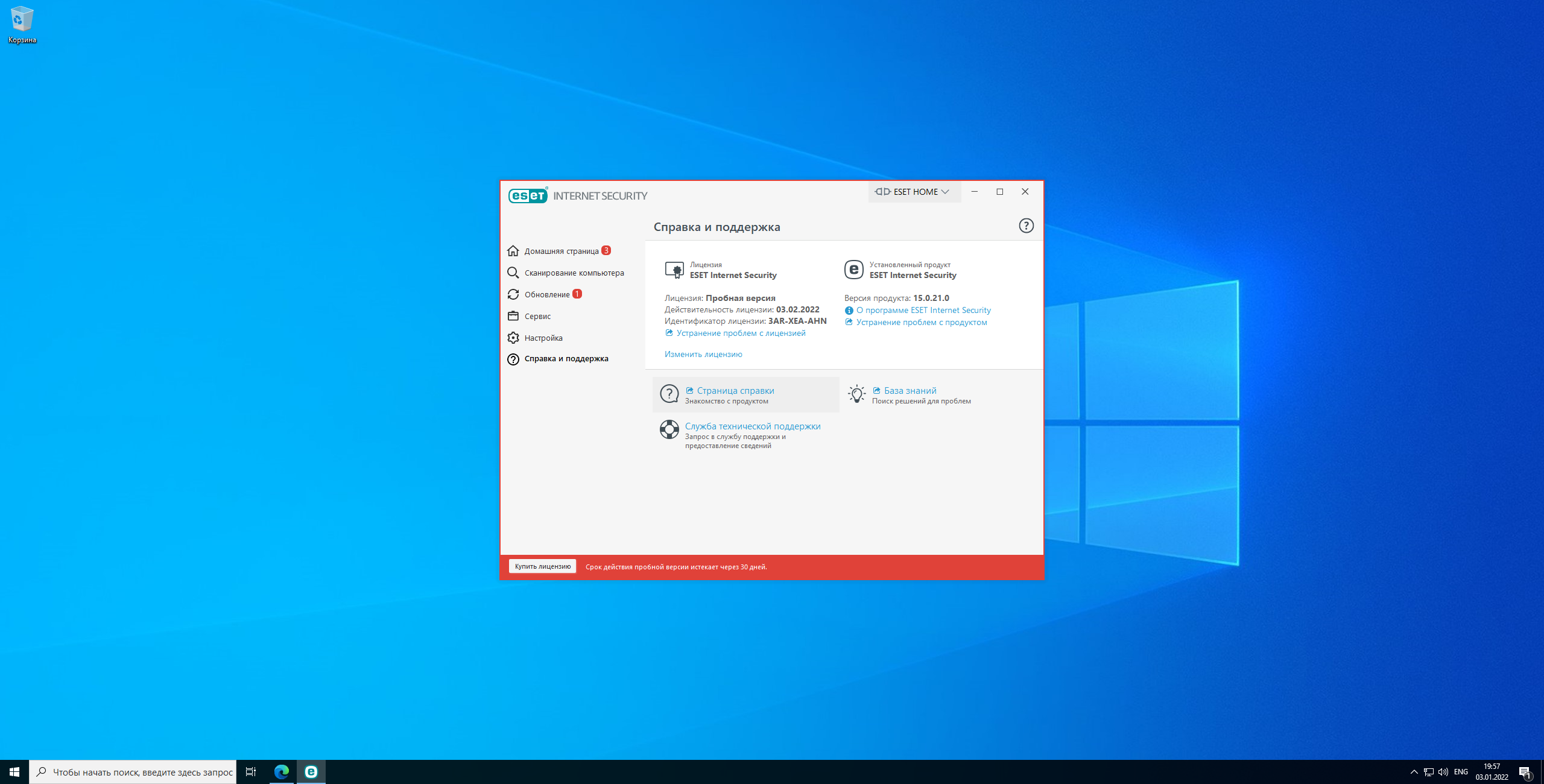Image resolution: width=1544 pixels, height=784 pixels.
Task: Click the lifebuoy support icon
Action: click(x=669, y=429)
